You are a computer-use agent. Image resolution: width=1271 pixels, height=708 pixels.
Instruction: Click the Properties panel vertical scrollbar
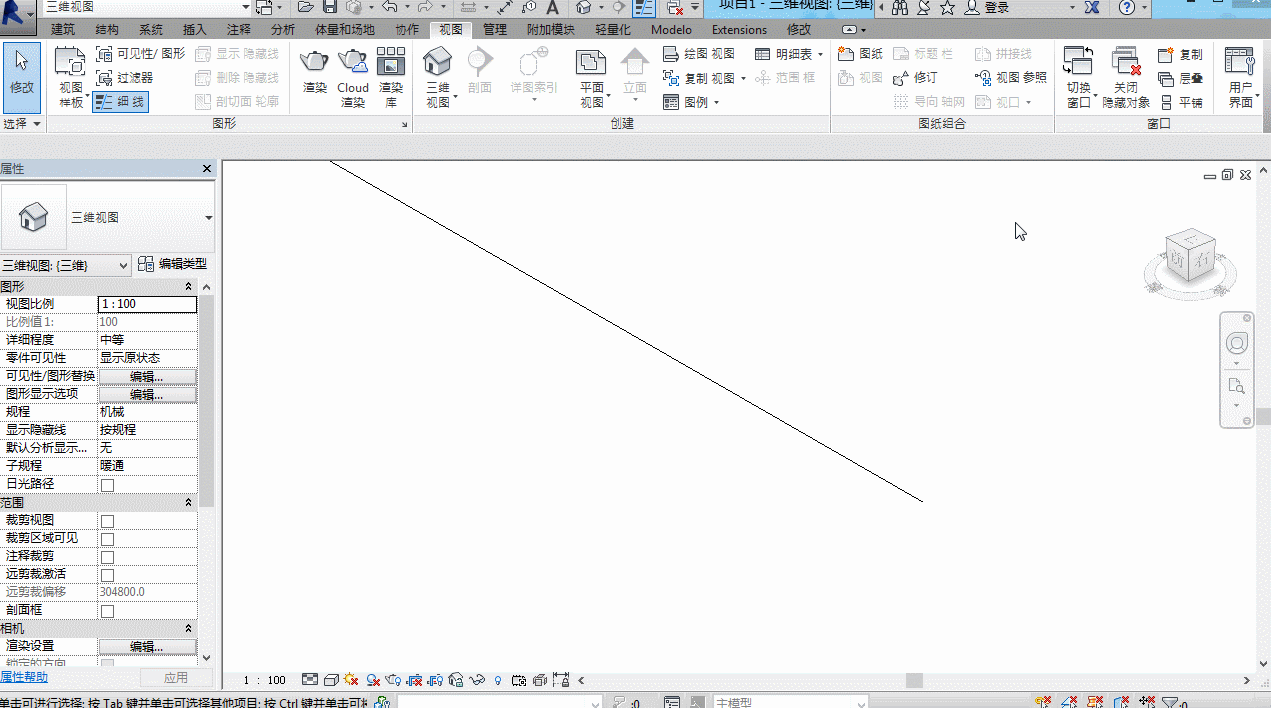point(207,400)
